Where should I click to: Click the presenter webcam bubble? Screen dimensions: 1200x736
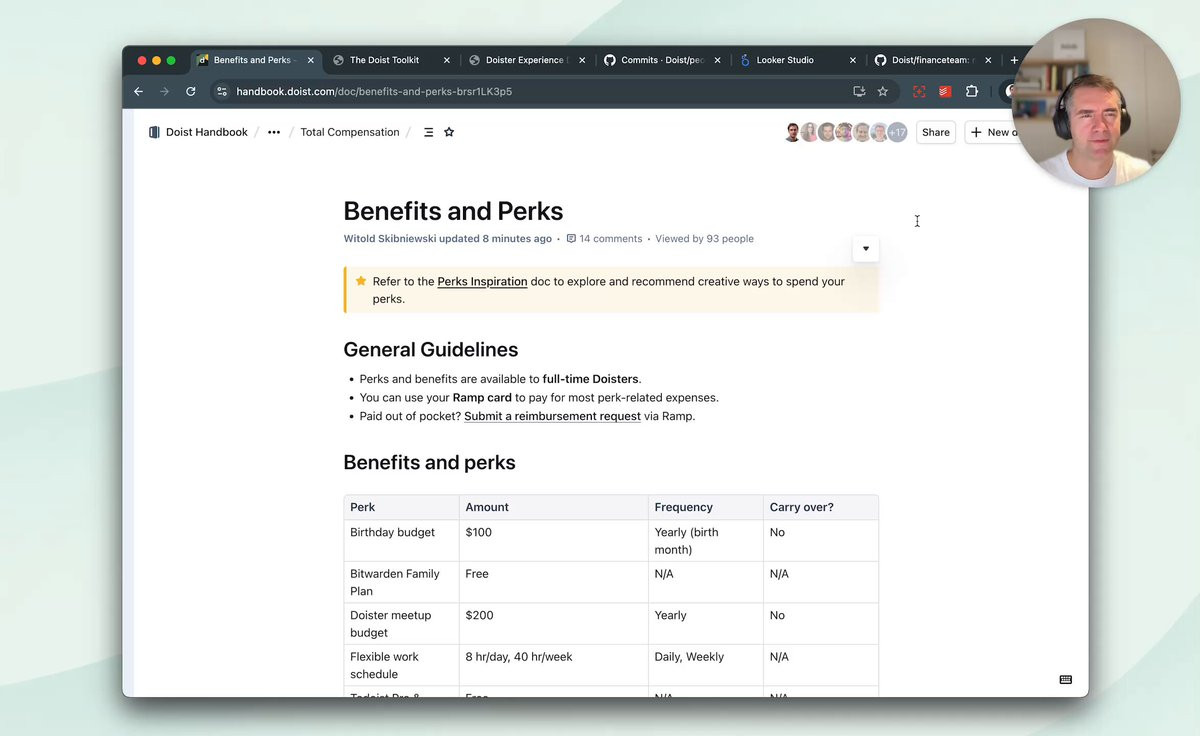pyautogui.click(x=1096, y=103)
